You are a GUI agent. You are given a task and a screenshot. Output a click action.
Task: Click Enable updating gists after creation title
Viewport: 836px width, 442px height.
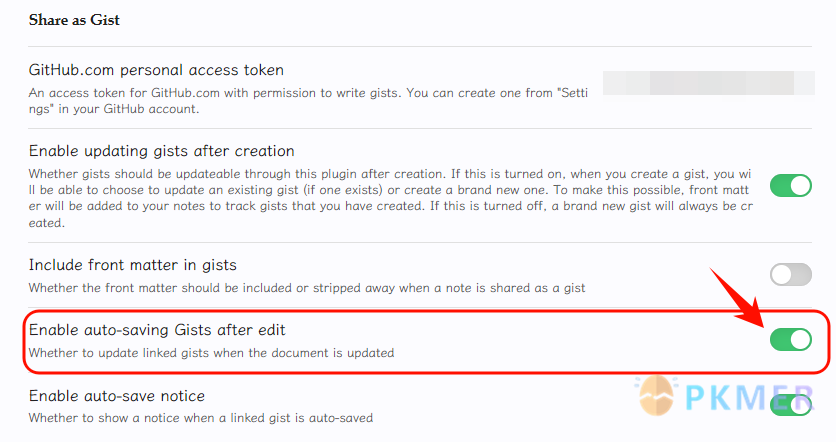(x=162, y=151)
